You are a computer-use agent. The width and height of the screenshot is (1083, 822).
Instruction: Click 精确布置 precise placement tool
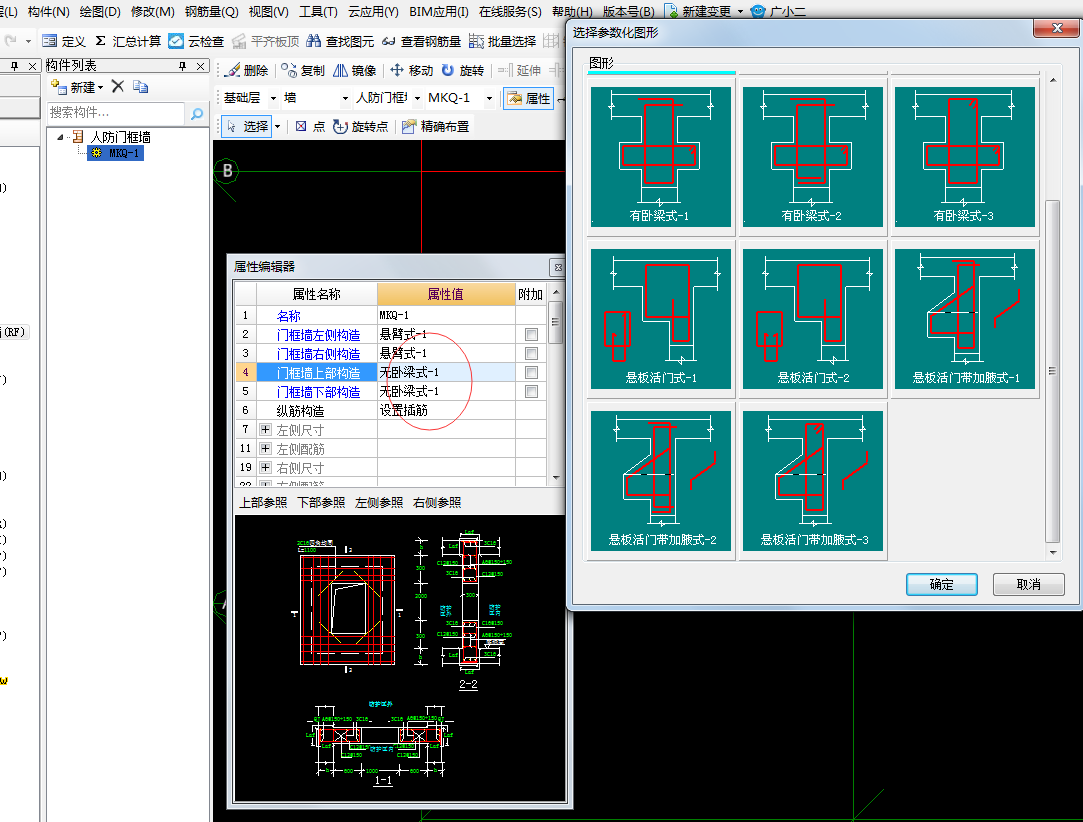pos(436,126)
